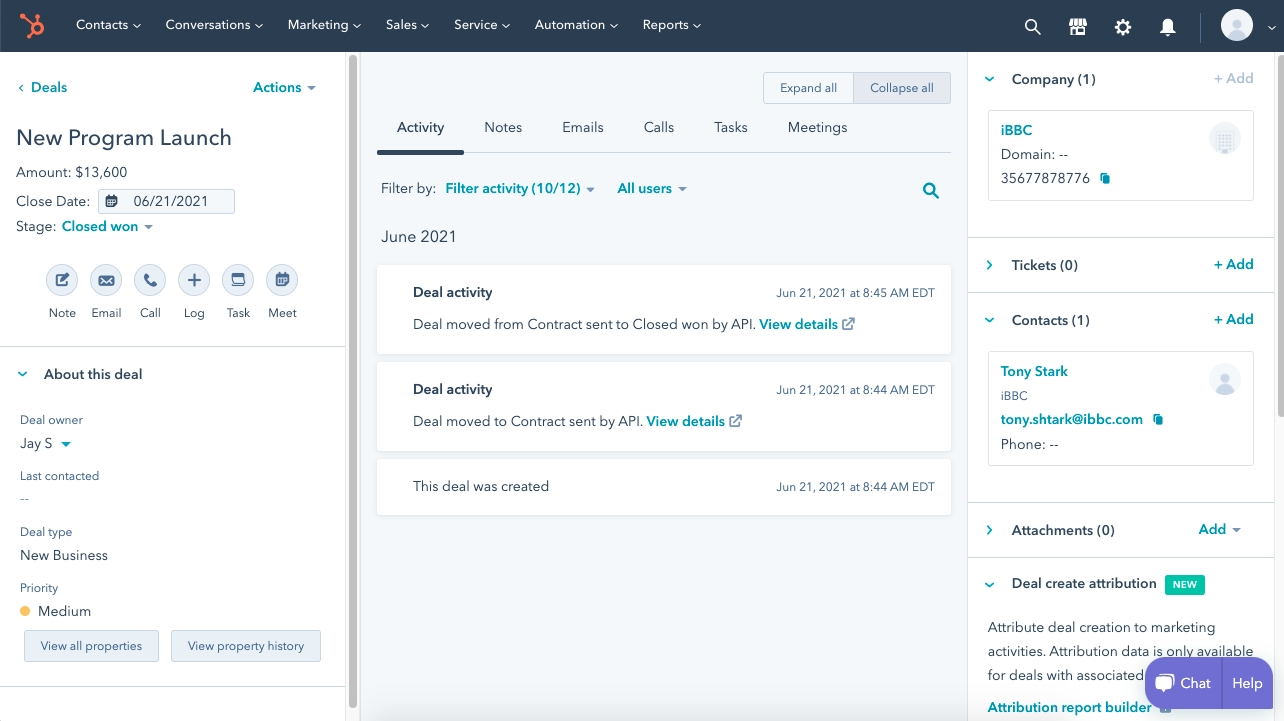Click the Close Date field 06/21/2021
Viewport: 1284px width, 721px height.
tap(166, 201)
